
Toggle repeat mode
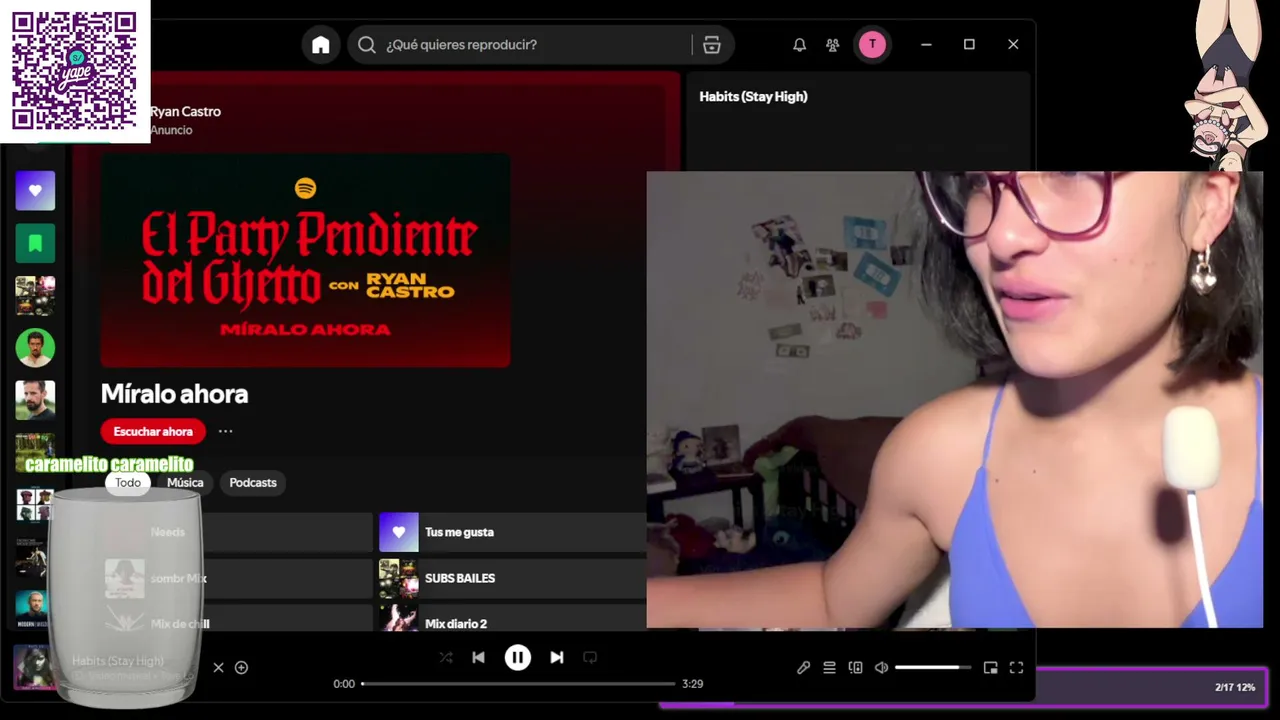click(590, 657)
